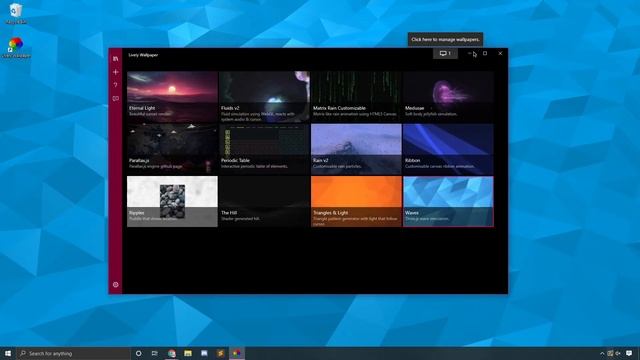Open Task View on the taskbar
This screenshot has width=640, height=360.
pos(155,353)
